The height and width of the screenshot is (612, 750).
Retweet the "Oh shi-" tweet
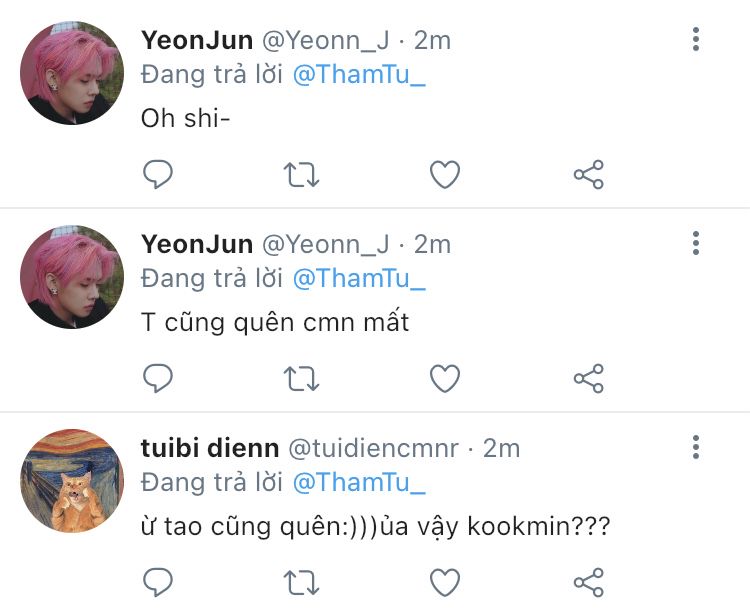[x=301, y=175]
